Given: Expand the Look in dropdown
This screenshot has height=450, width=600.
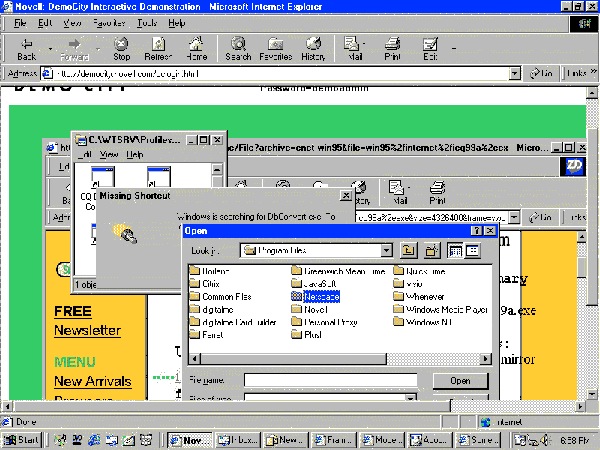Looking at the screenshot, I should (386, 251).
